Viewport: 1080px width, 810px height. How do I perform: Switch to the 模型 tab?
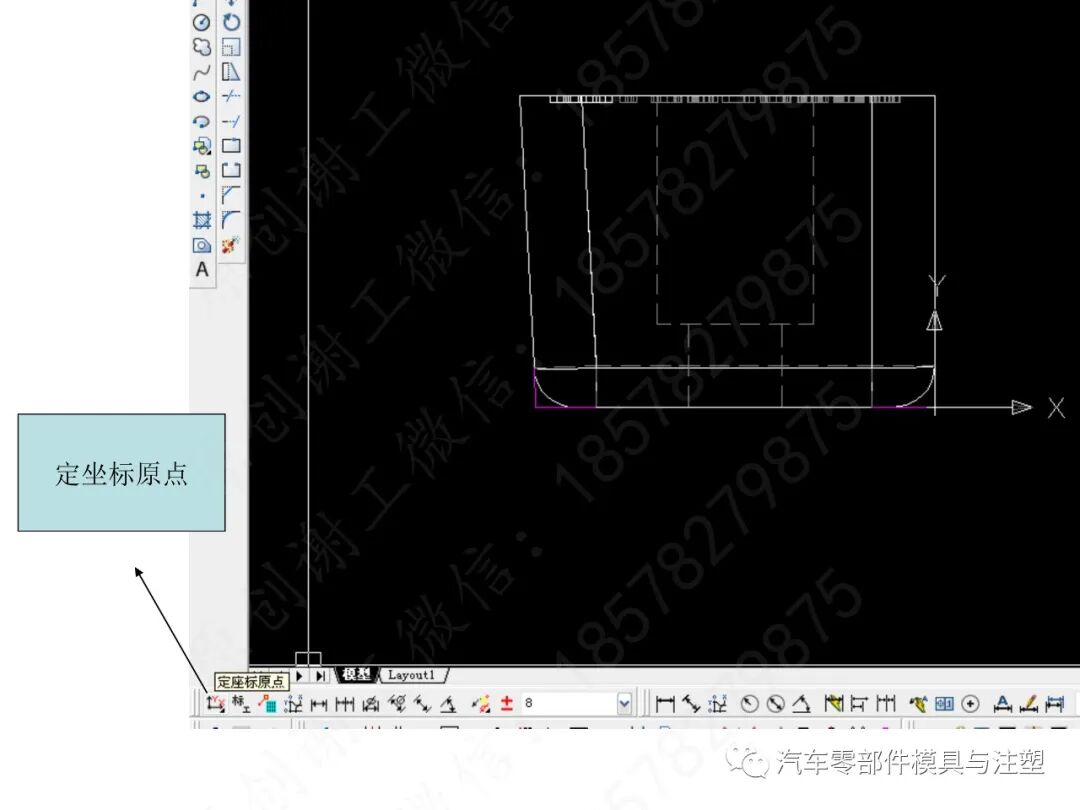tap(356, 675)
